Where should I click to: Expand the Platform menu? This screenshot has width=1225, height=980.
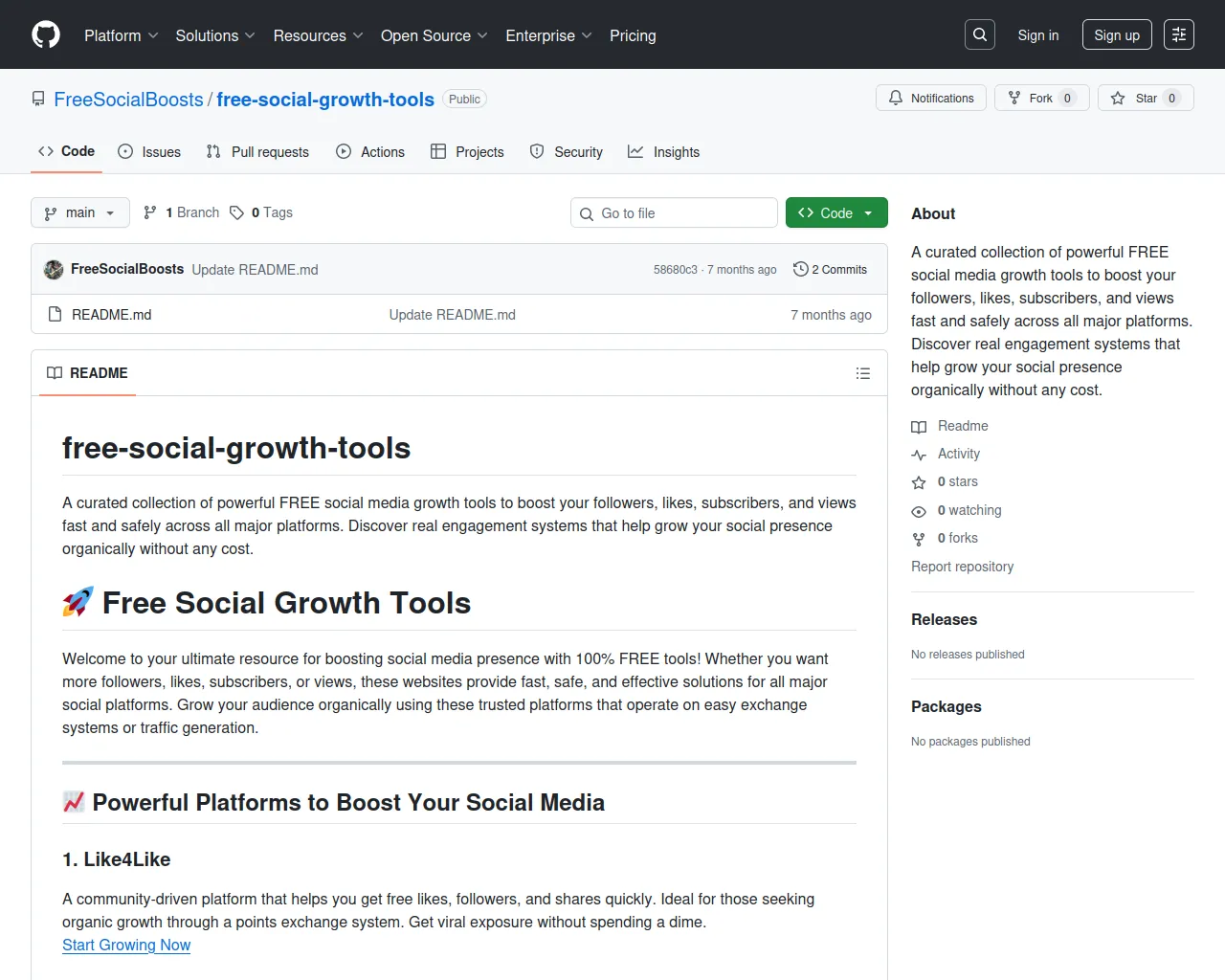tap(121, 35)
